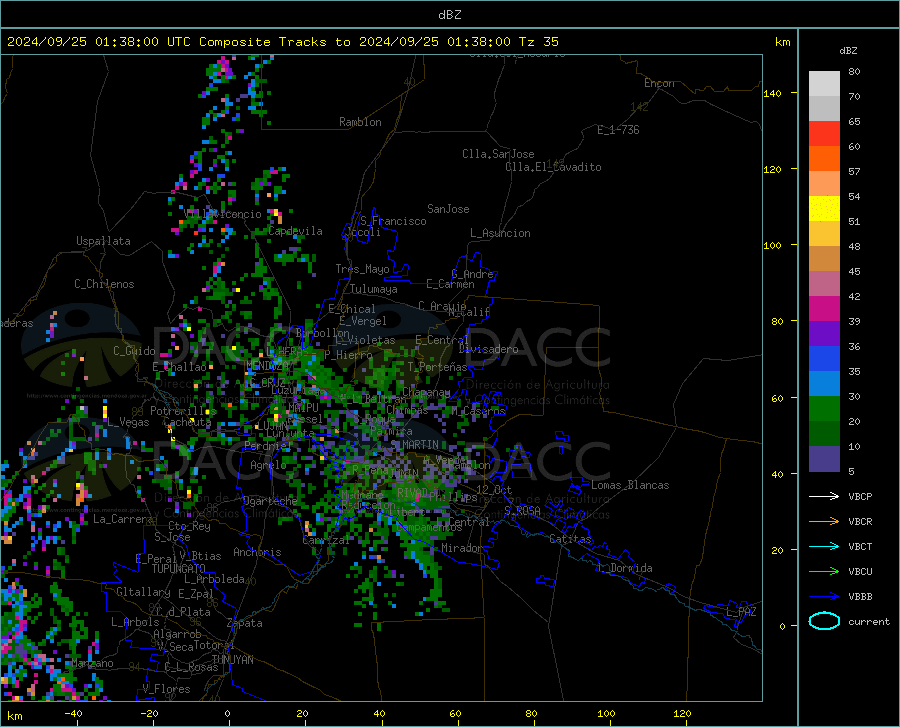Viewport: 900px width, 727px height.
Task: Select the orange 60 dBZ legend swatch
Action: 824,158
